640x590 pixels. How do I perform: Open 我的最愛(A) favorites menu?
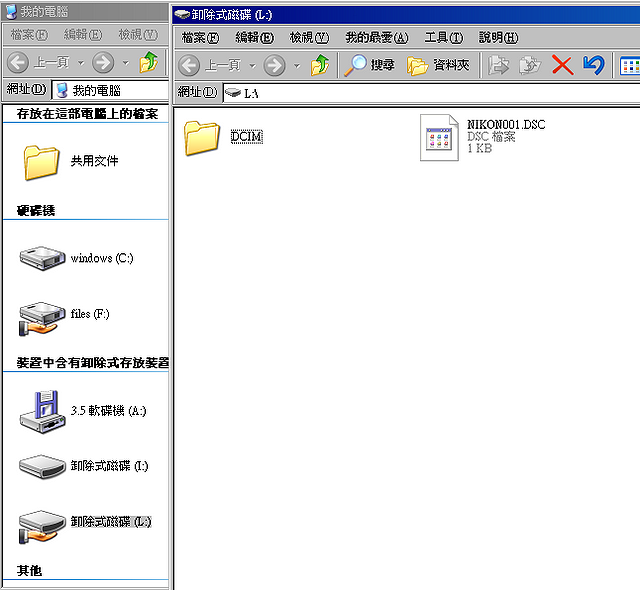click(x=376, y=38)
